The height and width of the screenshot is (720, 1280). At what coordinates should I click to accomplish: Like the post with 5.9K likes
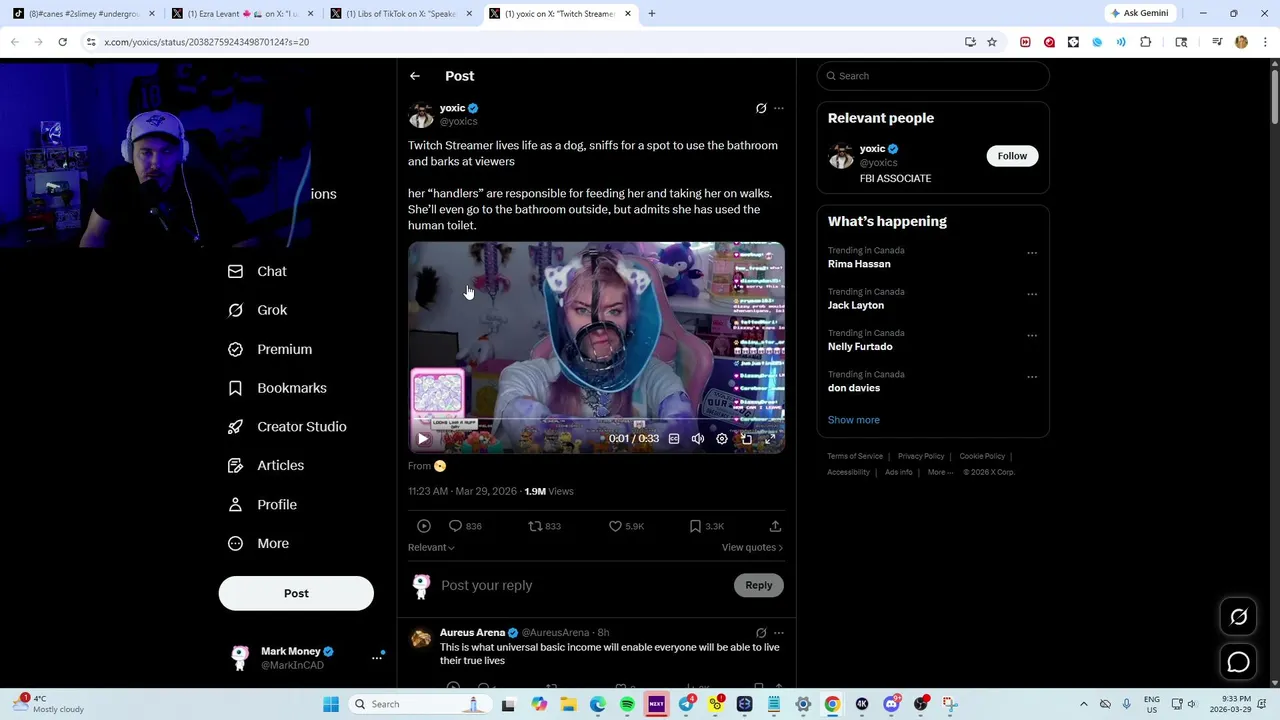pyautogui.click(x=627, y=526)
